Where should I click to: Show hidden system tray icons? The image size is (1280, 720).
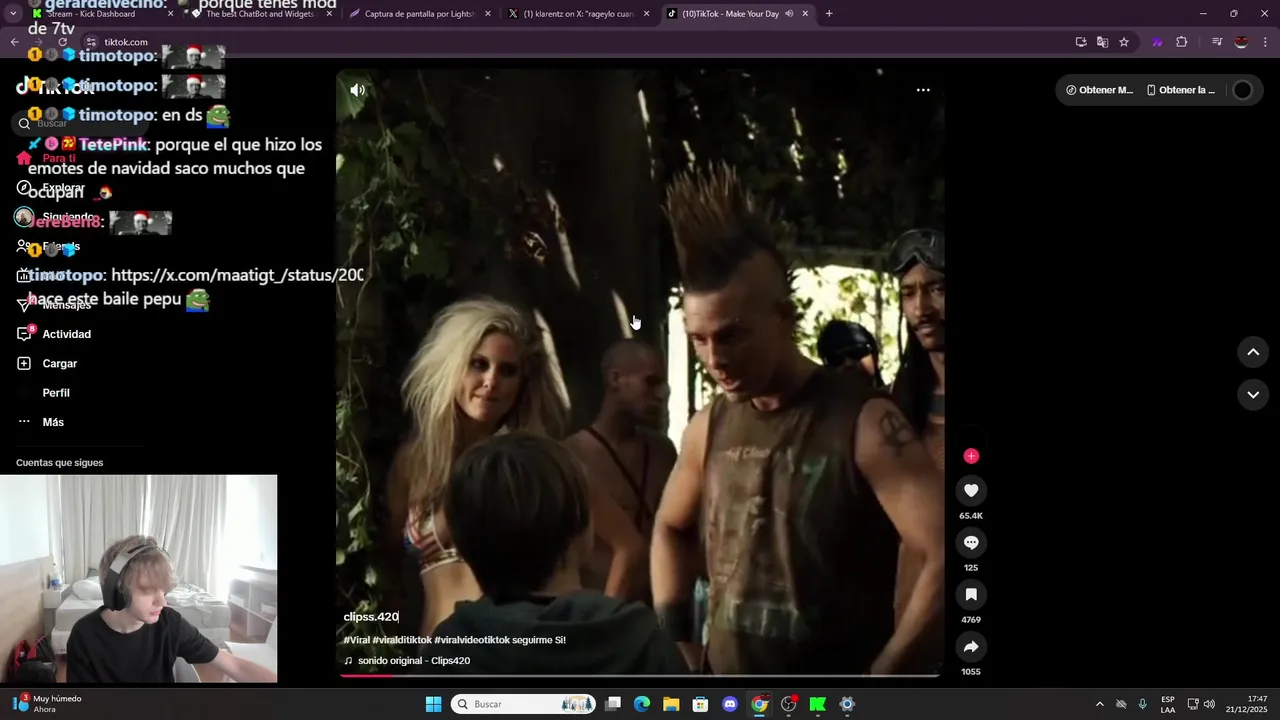coord(1100,704)
